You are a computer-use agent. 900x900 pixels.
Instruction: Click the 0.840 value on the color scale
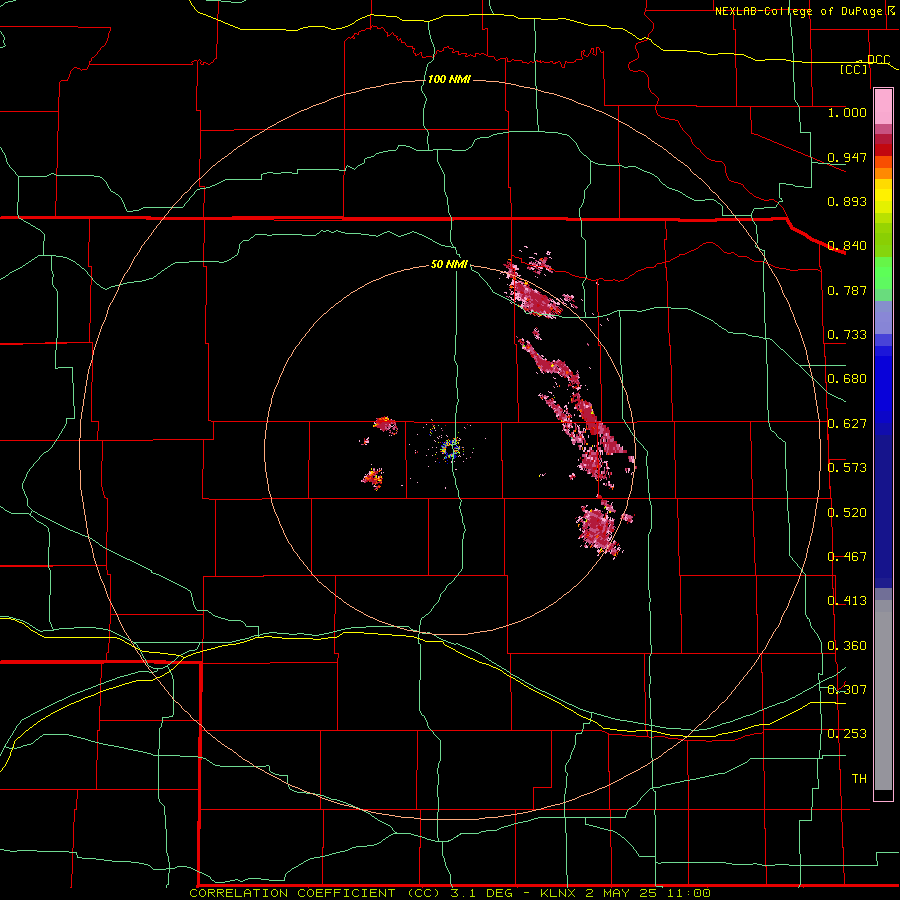pyautogui.click(x=847, y=246)
